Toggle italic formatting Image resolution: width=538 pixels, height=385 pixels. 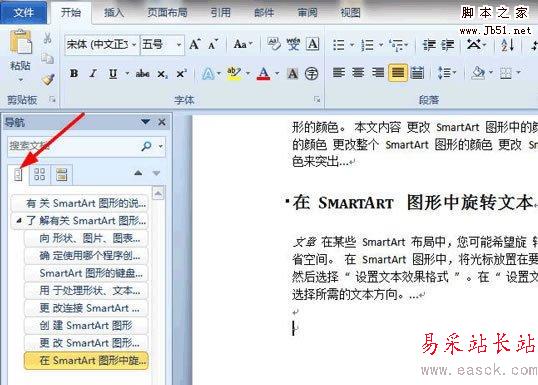click(x=93, y=73)
